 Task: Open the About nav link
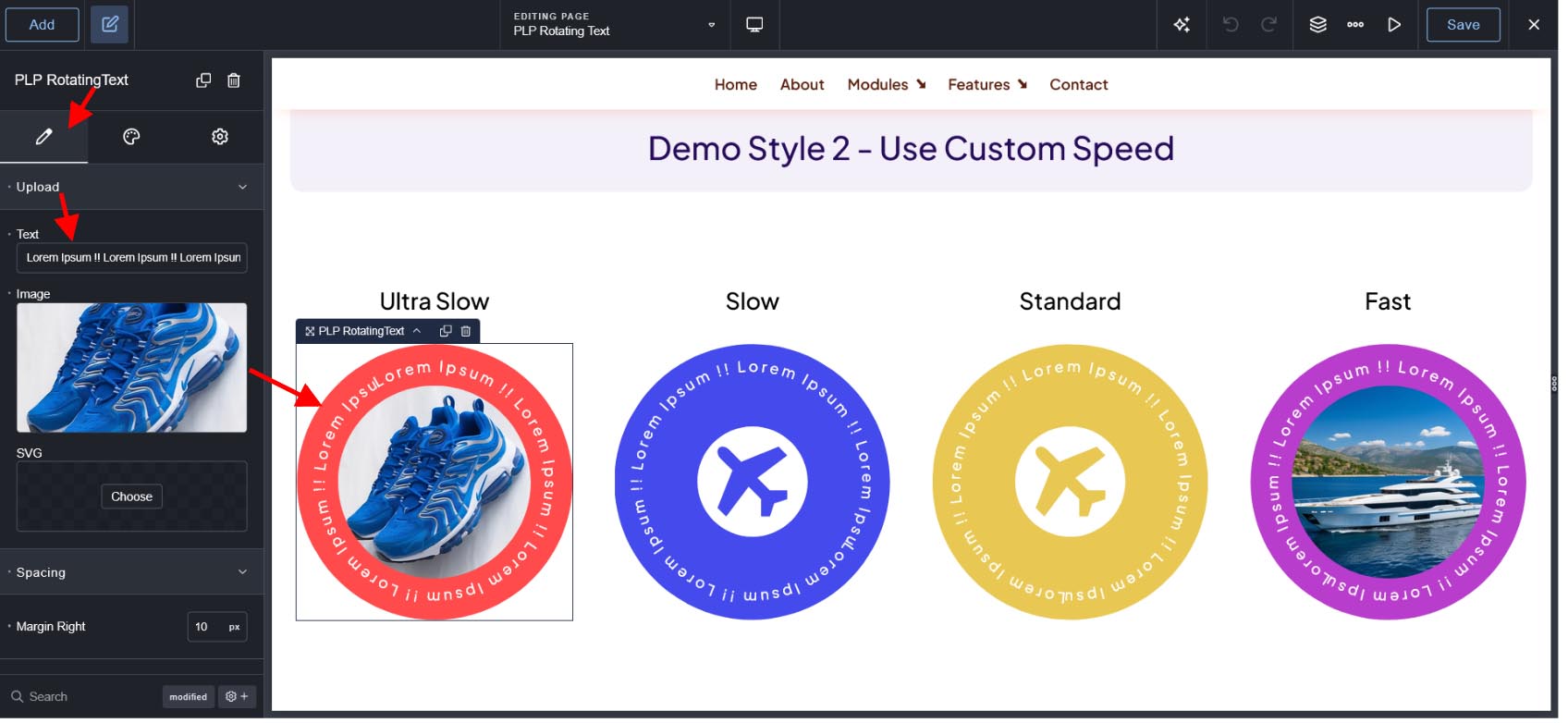pos(802,85)
